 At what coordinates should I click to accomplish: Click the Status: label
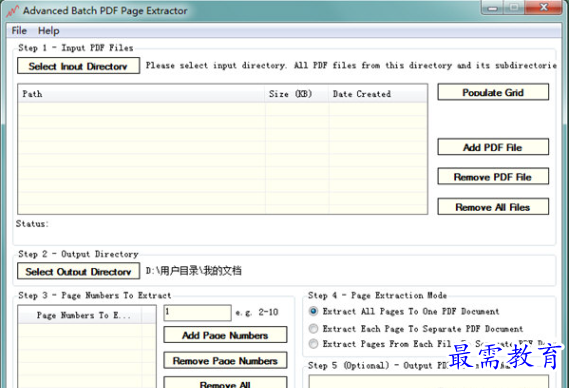[32, 224]
